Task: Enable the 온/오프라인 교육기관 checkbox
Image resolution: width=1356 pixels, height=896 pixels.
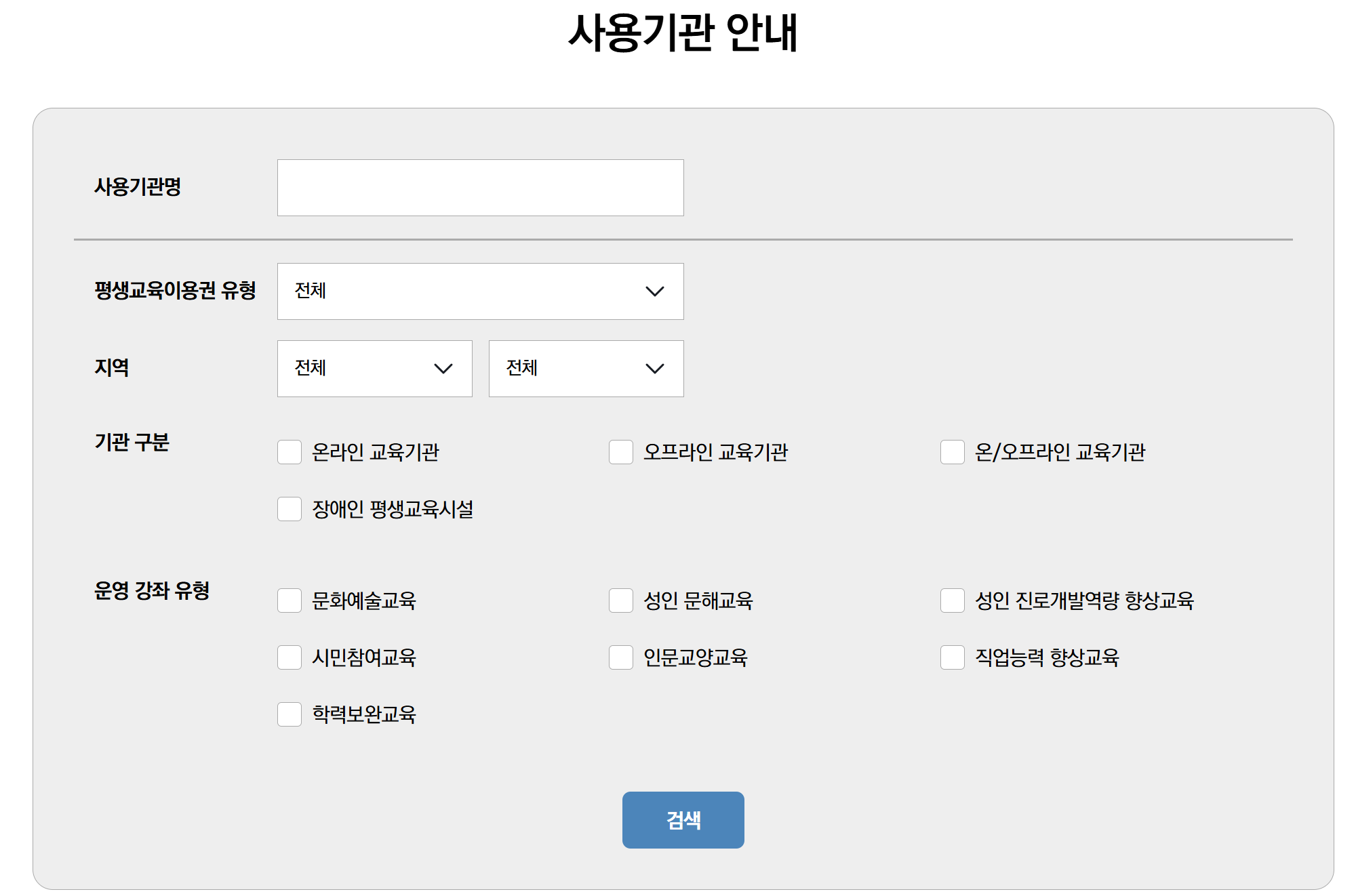Action: (953, 452)
